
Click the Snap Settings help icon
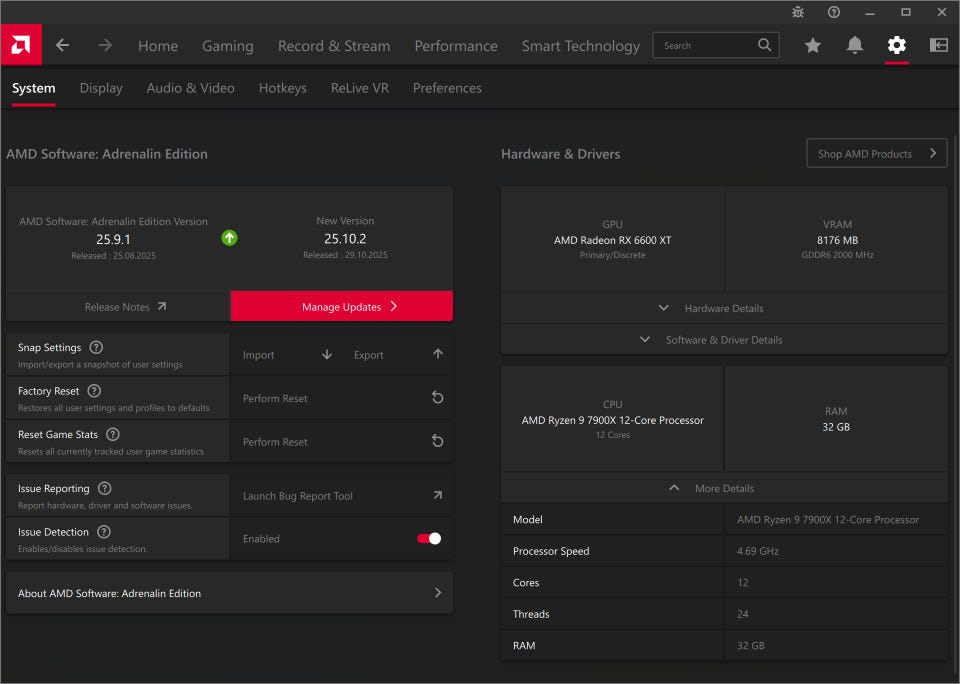click(96, 347)
